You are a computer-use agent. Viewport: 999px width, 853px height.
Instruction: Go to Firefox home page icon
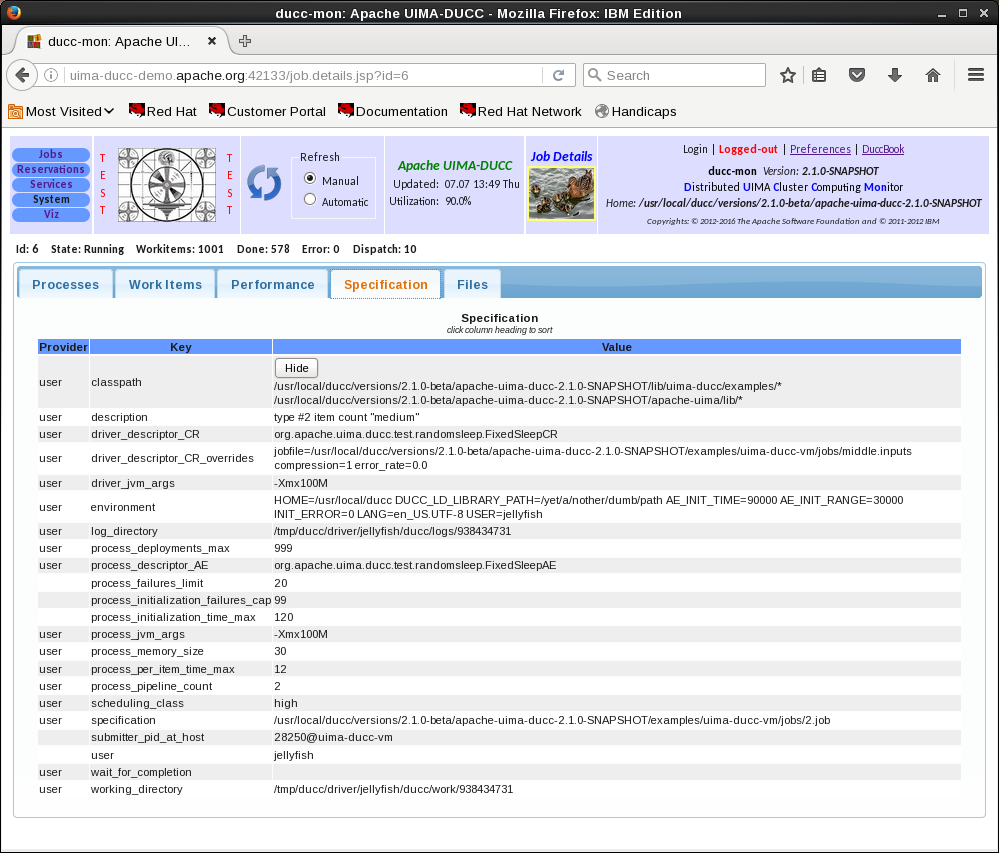[933, 75]
